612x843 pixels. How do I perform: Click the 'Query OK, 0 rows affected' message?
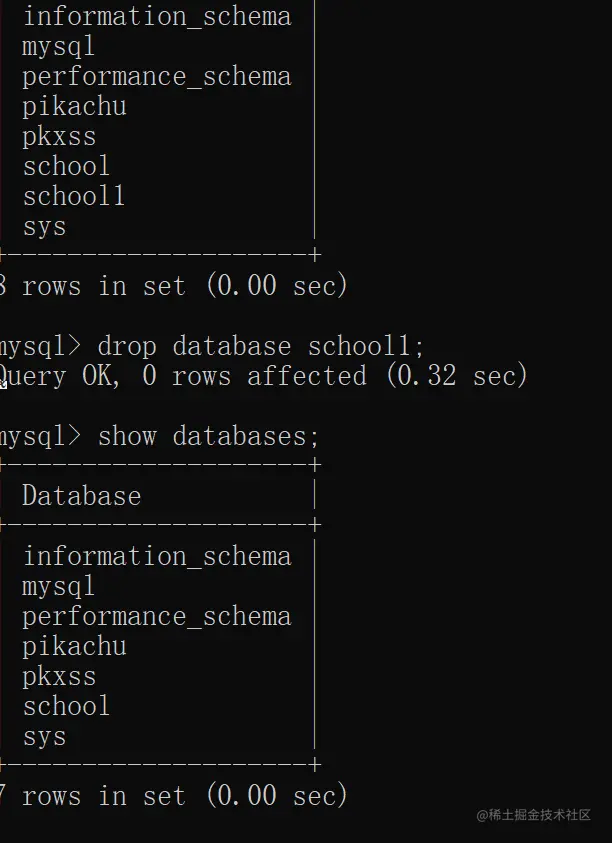coord(183,376)
